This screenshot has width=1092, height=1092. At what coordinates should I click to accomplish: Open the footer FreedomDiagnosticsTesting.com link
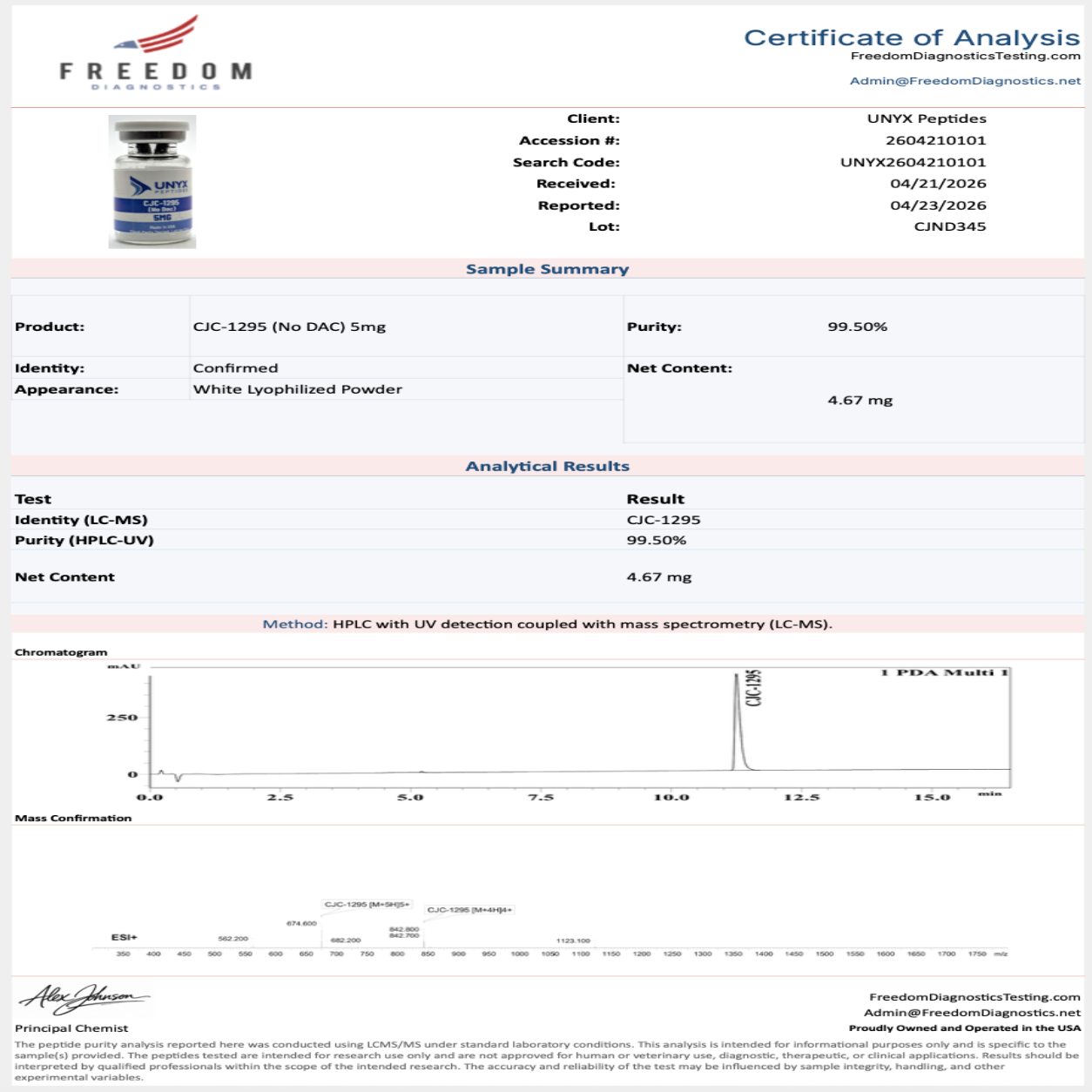[x=974, y=997]
